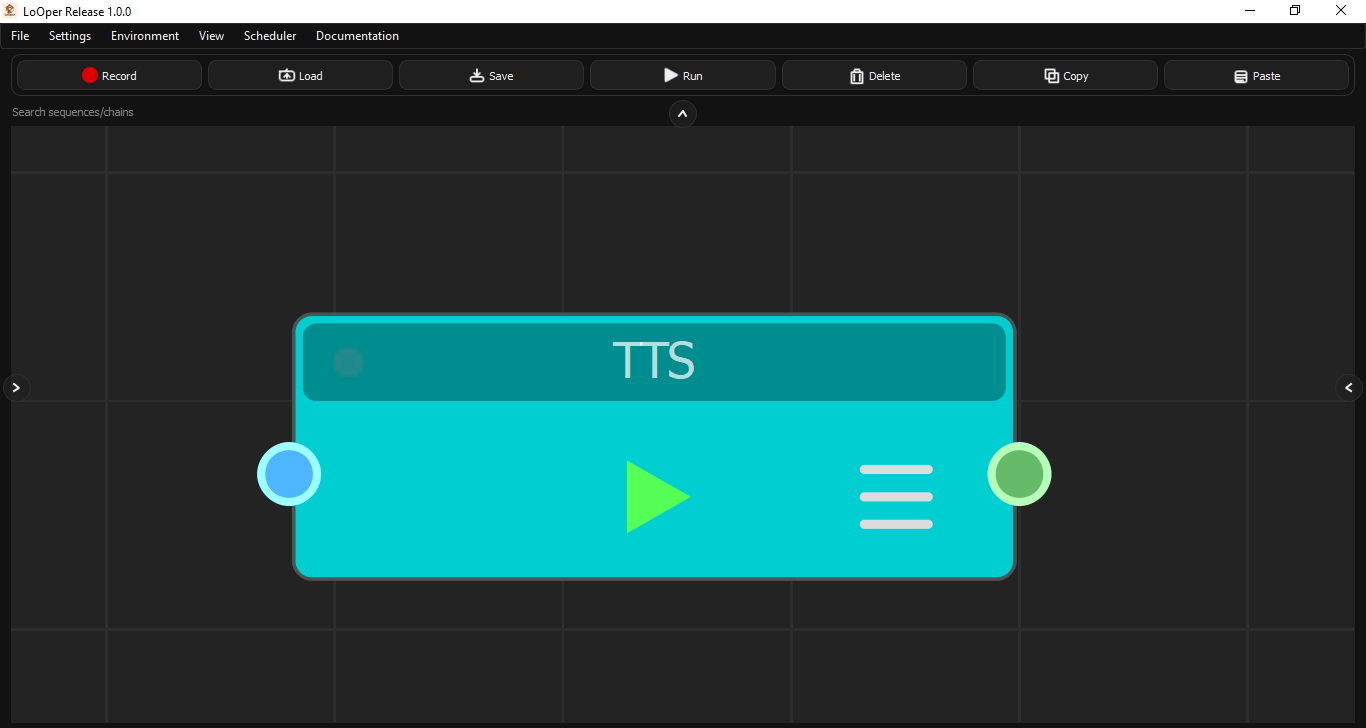The height and width of the screenshot is (728, 1366).
Task: Open the Documentation menu item
Action: pos(357,35)
